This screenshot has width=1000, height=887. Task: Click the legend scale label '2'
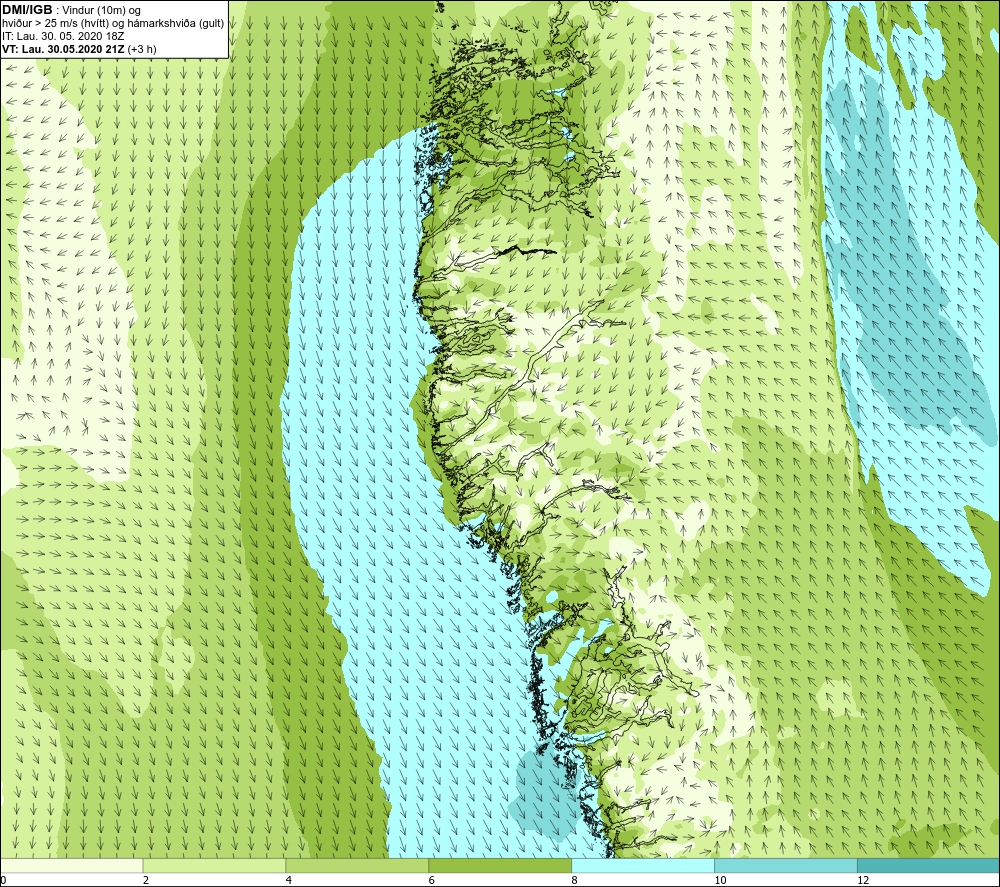(146, 880)
